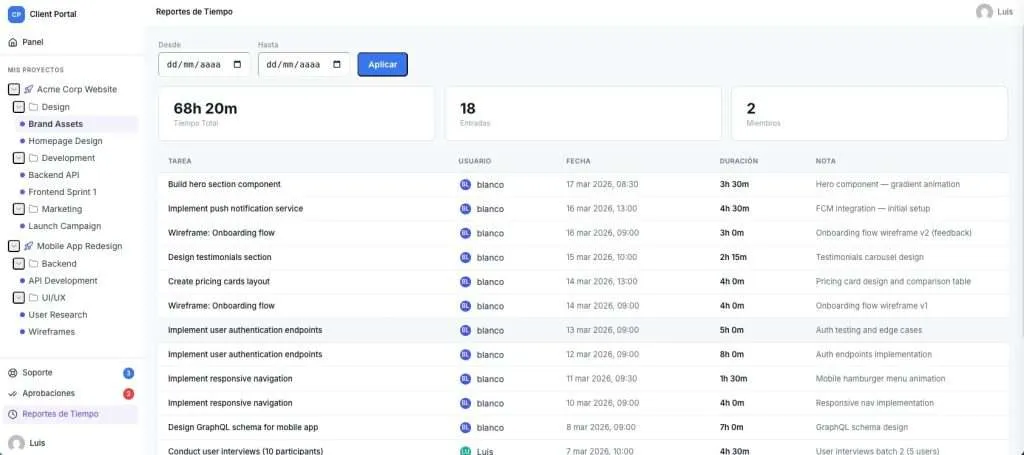
Task: Open calendar picker in Desde field
Action: 237,65
